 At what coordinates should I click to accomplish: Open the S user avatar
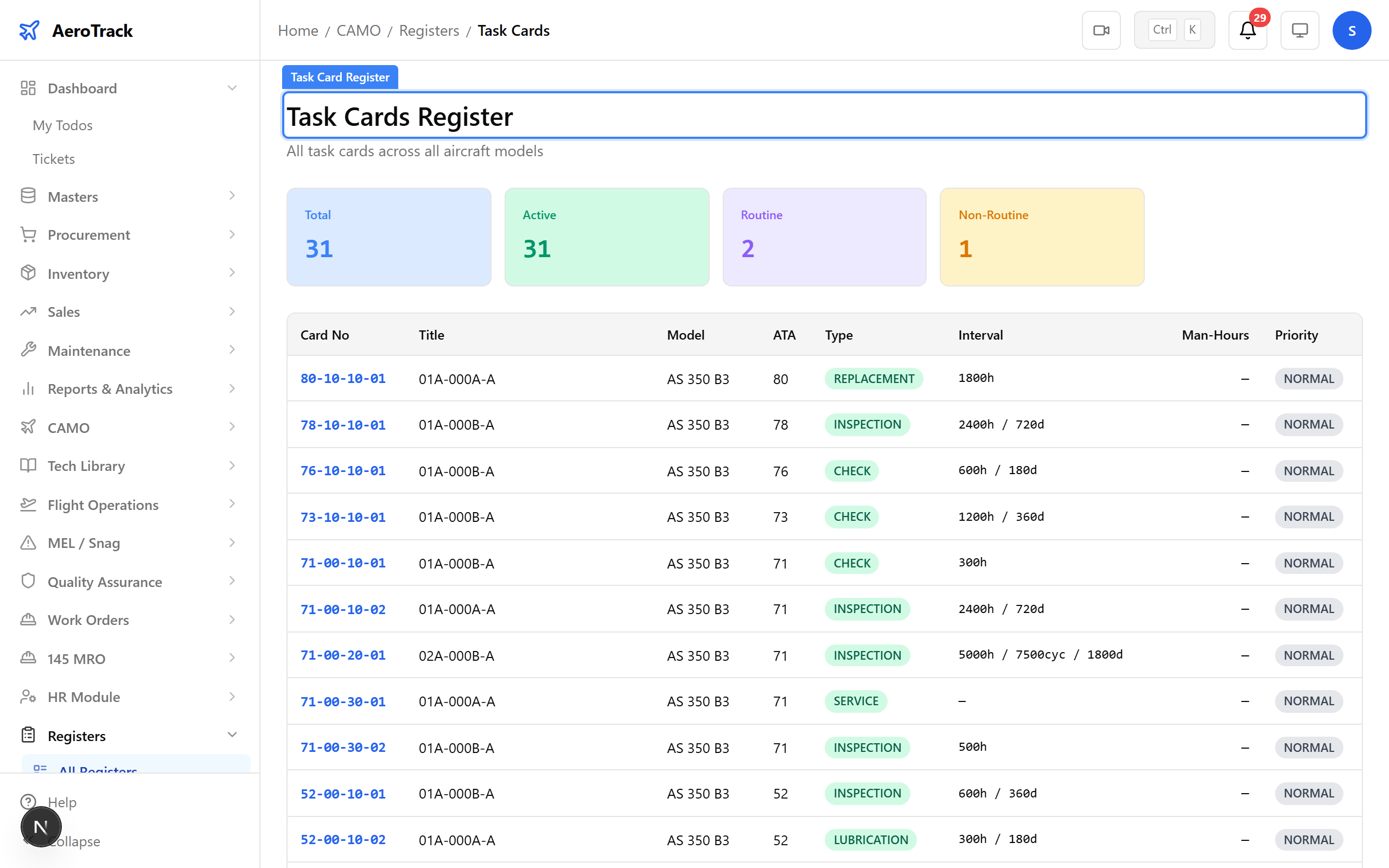coord(1352,30)
